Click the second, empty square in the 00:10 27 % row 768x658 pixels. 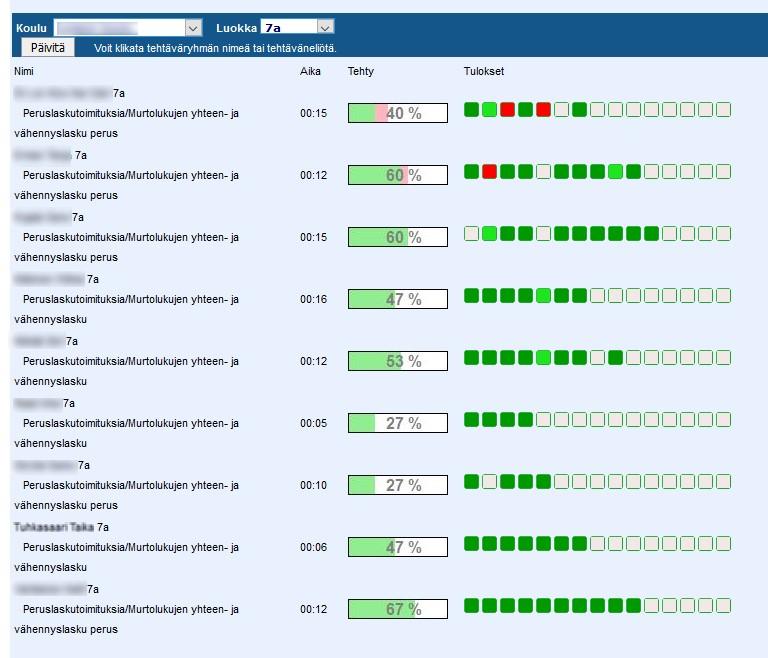(x=489, y=482)
